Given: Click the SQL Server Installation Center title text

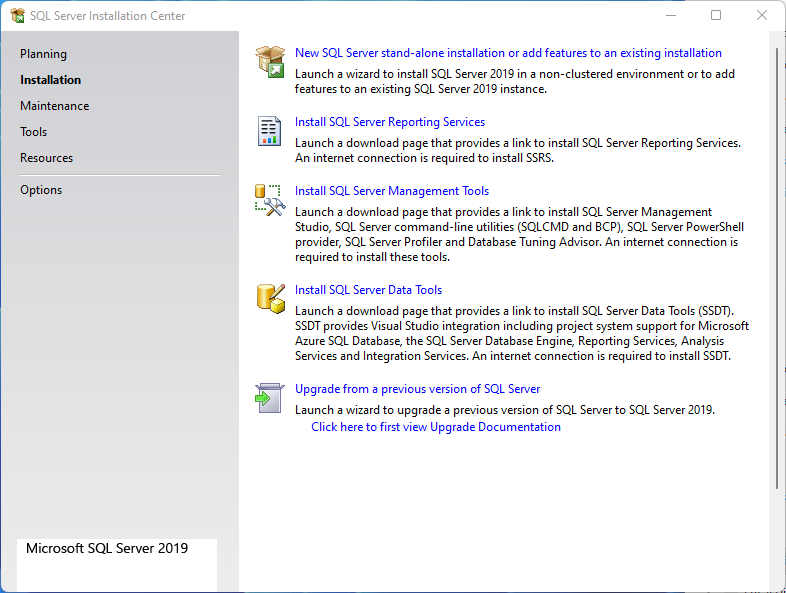Looking at the screenshot, I should (107, 16).
